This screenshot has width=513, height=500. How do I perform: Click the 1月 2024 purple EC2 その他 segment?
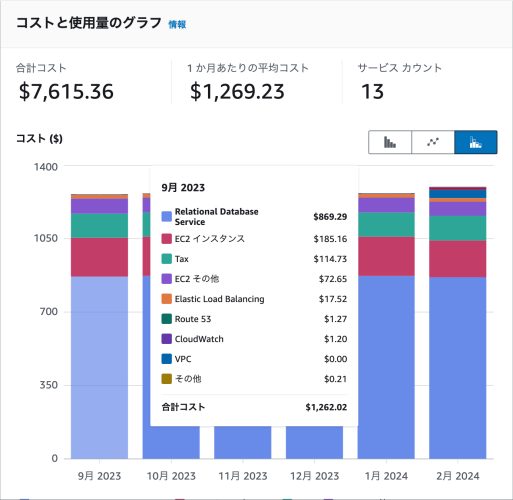point(386,205)
